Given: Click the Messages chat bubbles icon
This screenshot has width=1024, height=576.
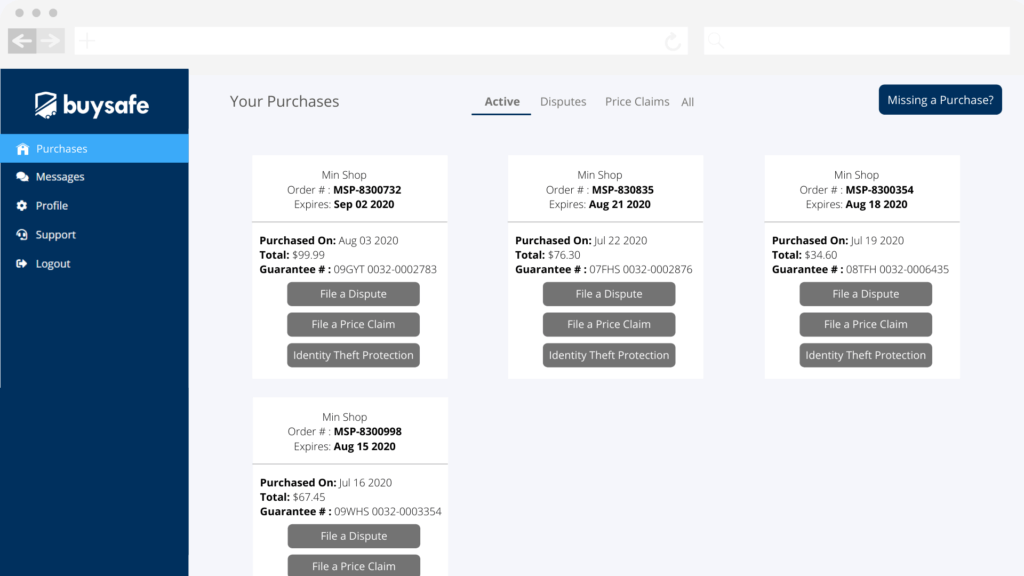Looking at the screenshot, I should (x=22, y=177).
